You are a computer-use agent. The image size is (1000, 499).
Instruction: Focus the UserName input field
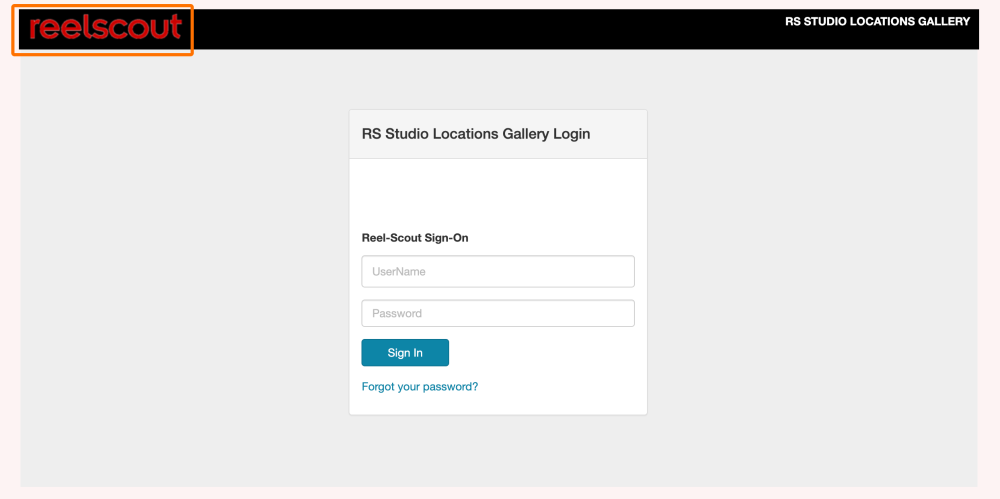498,272
